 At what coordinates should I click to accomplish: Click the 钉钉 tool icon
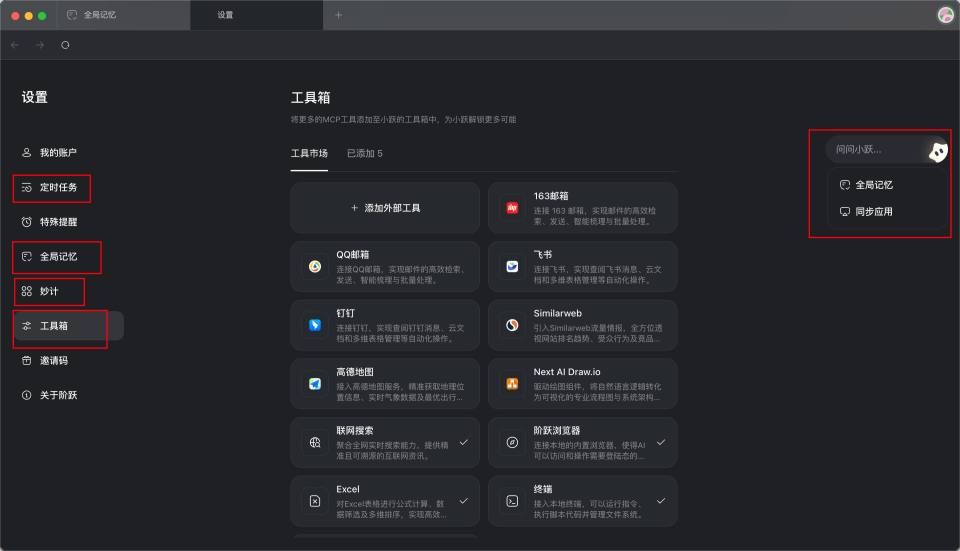coord(315,325)
